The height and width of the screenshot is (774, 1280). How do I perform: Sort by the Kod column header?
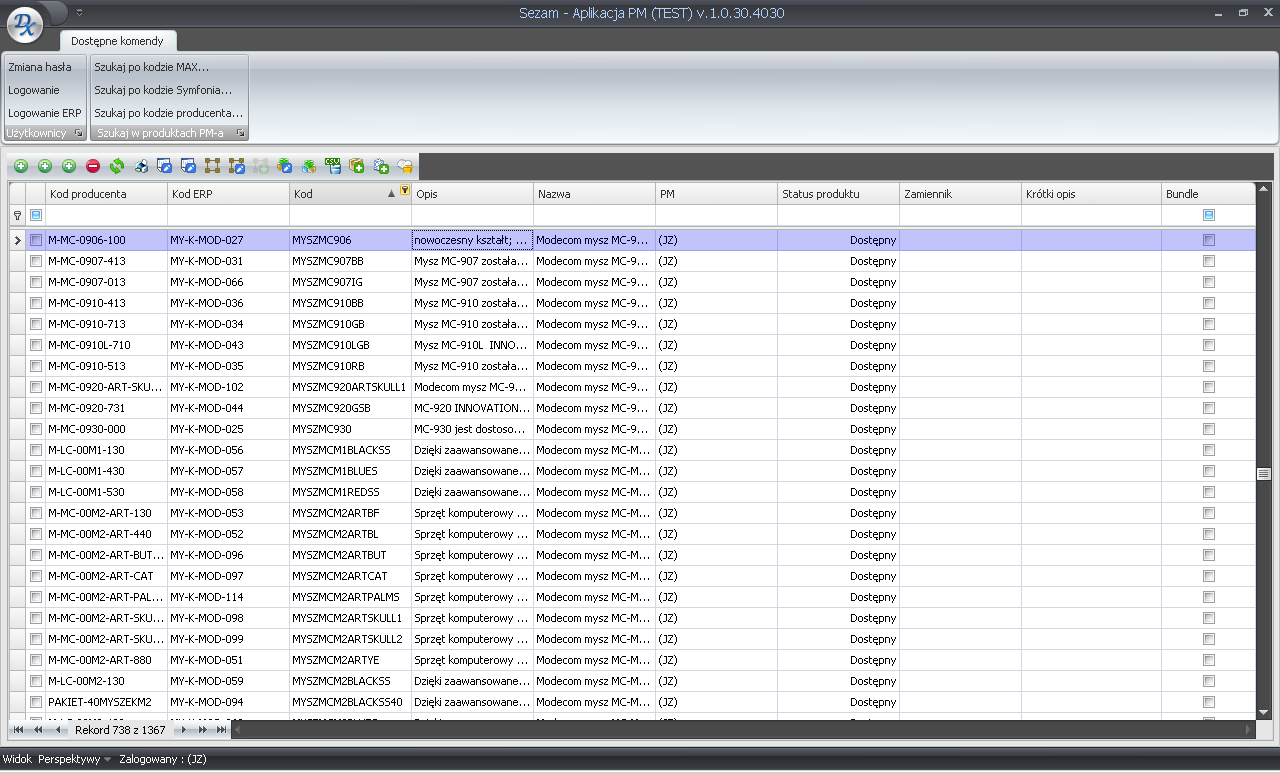tap(350, 194)
